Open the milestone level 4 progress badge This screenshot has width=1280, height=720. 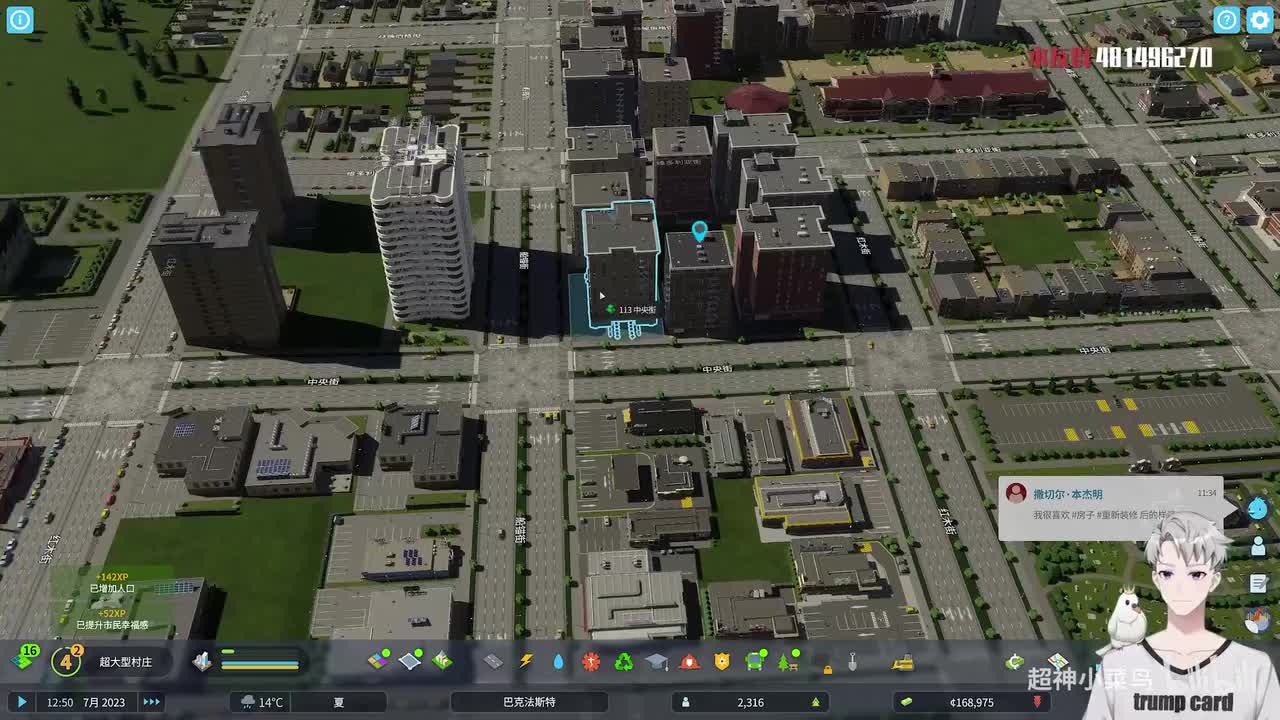click(68, 661)
